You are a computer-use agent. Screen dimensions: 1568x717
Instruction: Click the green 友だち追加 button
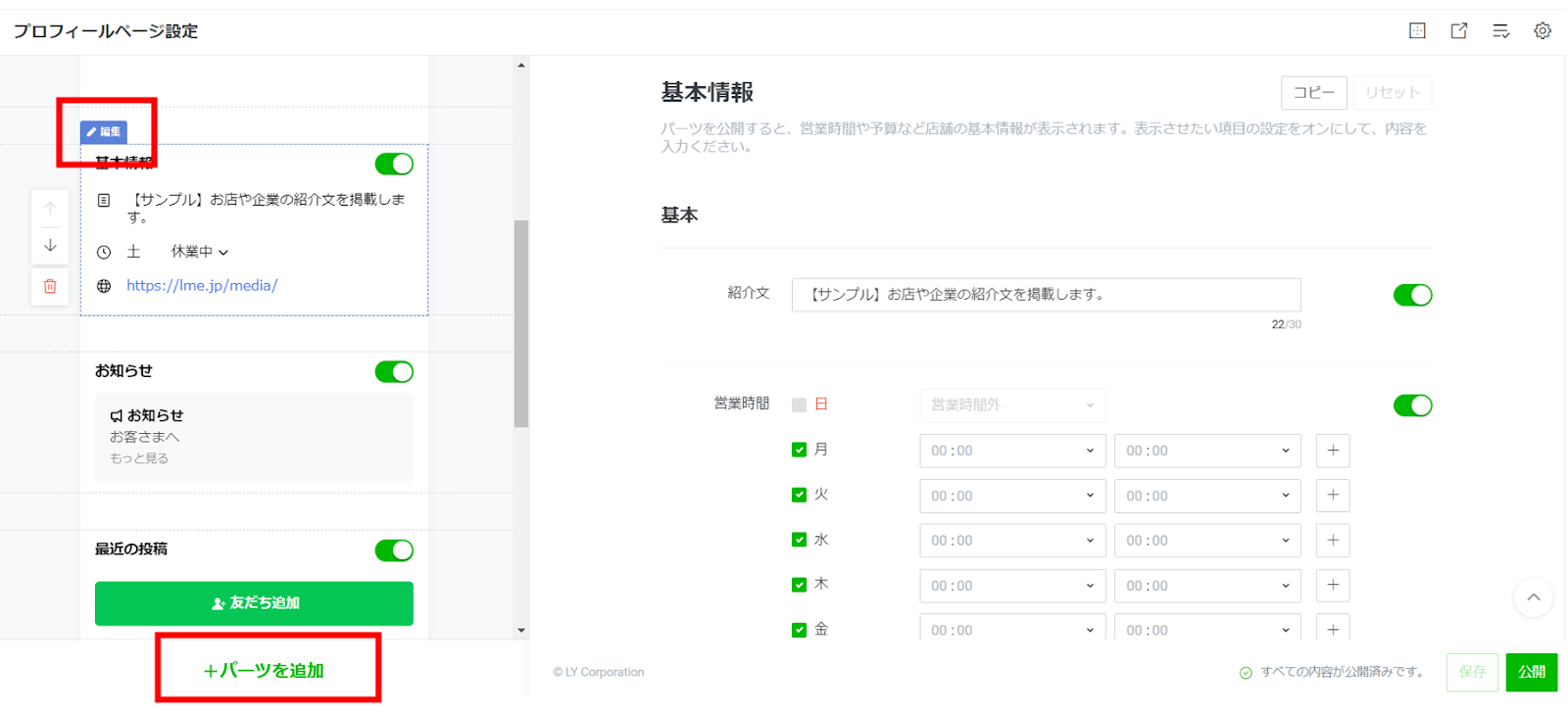pos(254,603)
